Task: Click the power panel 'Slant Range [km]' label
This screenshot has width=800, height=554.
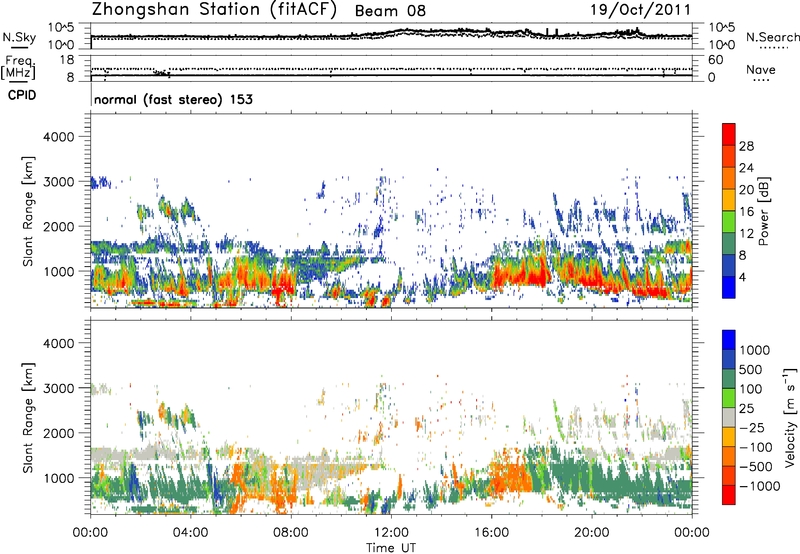Action: (28, 211)
